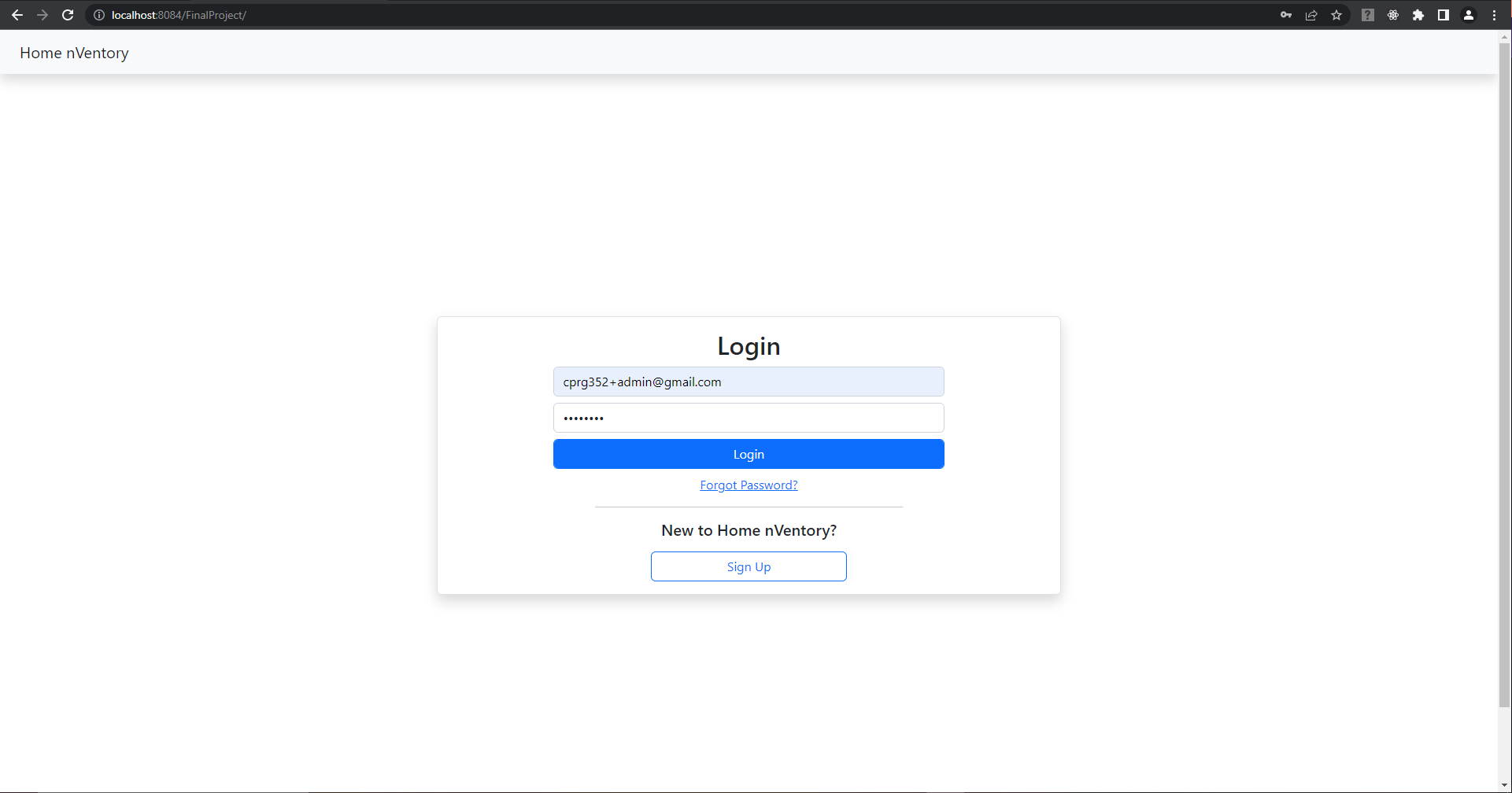Share this page using the share icon
1512x793 pixels.
[1311, 15]
